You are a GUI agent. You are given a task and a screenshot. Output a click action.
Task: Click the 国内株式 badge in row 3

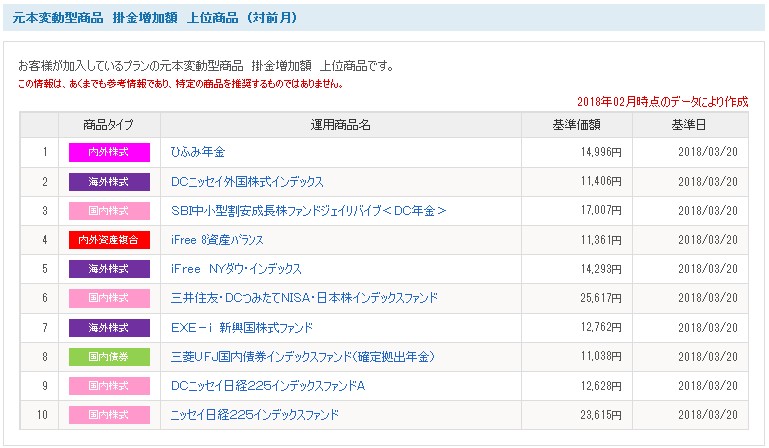click(109, 211)
